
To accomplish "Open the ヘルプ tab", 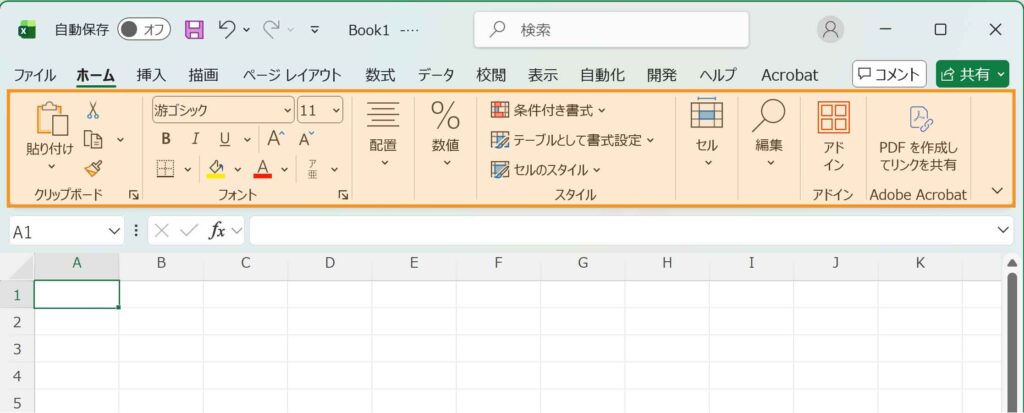I will [718, 75].
